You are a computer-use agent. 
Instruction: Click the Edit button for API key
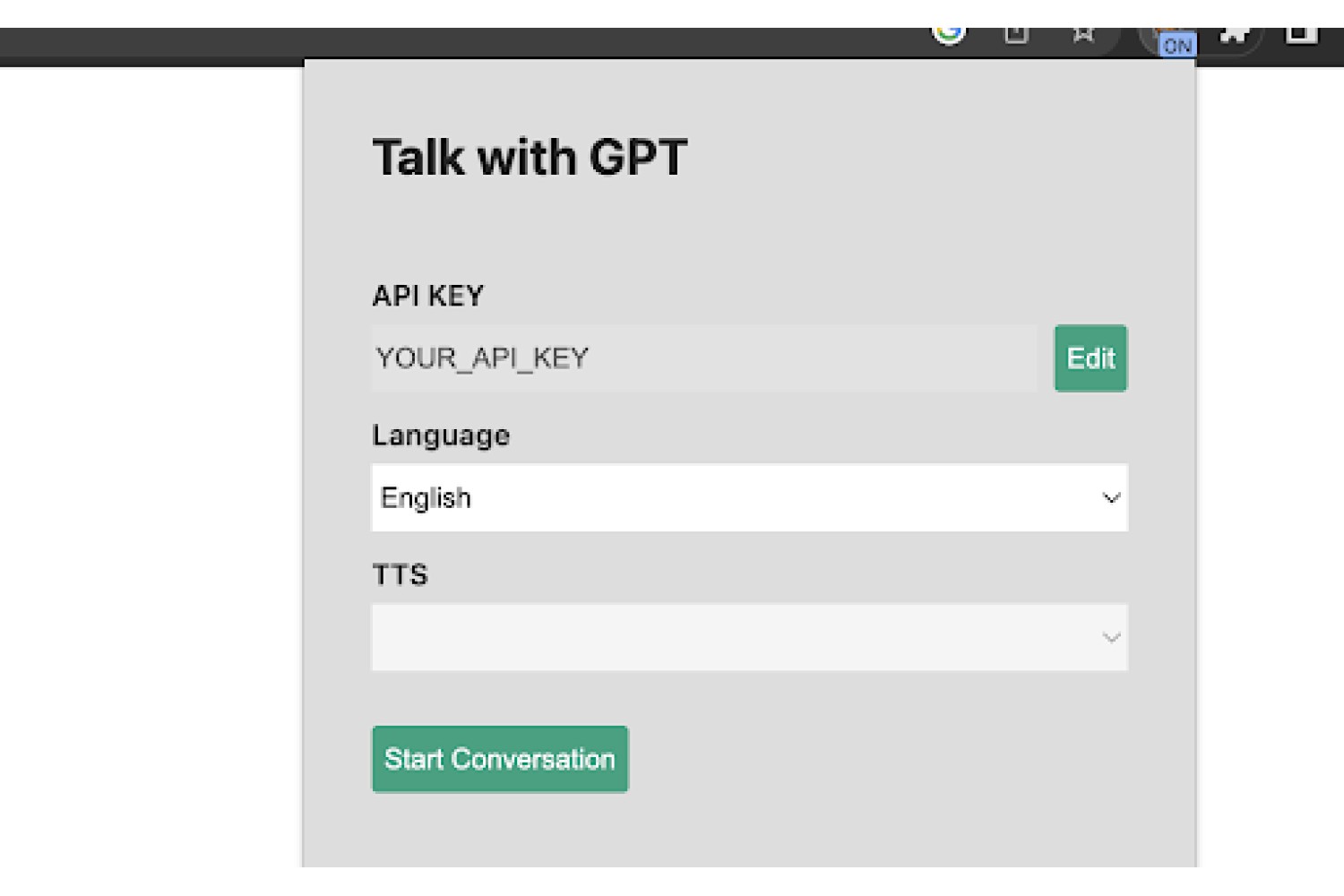tap(1090, 358)
